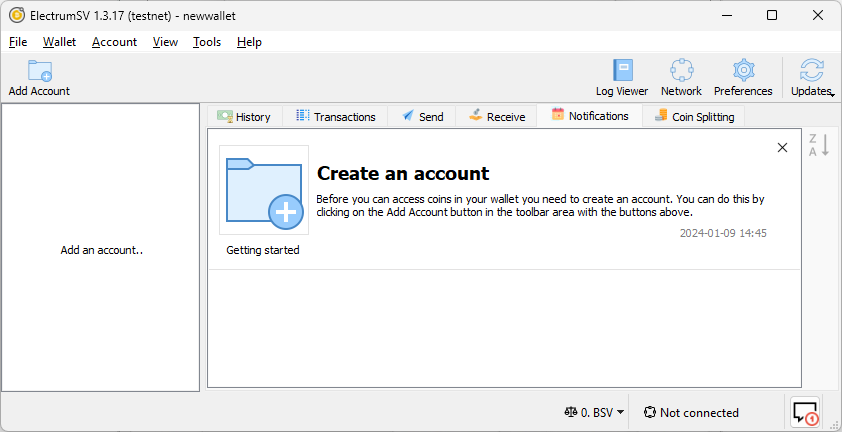The image size is (842, 432).
Task: Open the notifications speech bubble in status bar
Action: (x=805, y=412)
